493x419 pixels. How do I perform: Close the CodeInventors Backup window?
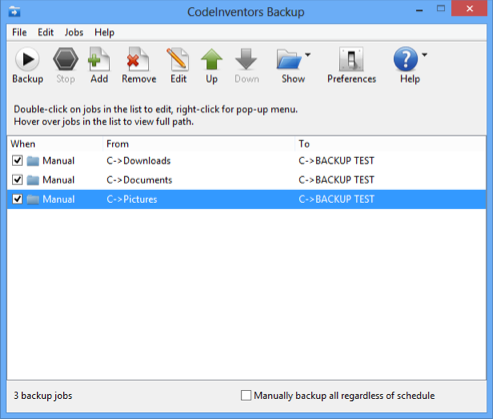(470, 9)
